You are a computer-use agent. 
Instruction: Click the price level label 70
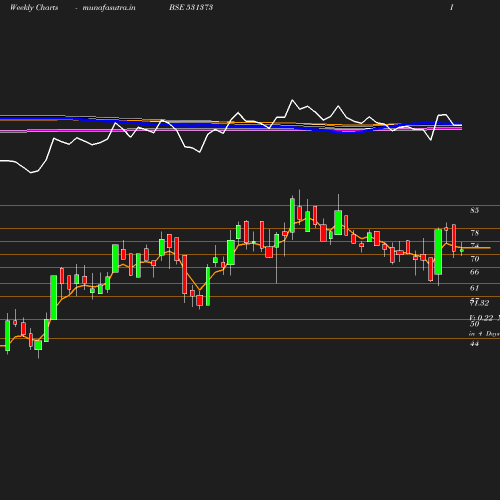[474, 259]
